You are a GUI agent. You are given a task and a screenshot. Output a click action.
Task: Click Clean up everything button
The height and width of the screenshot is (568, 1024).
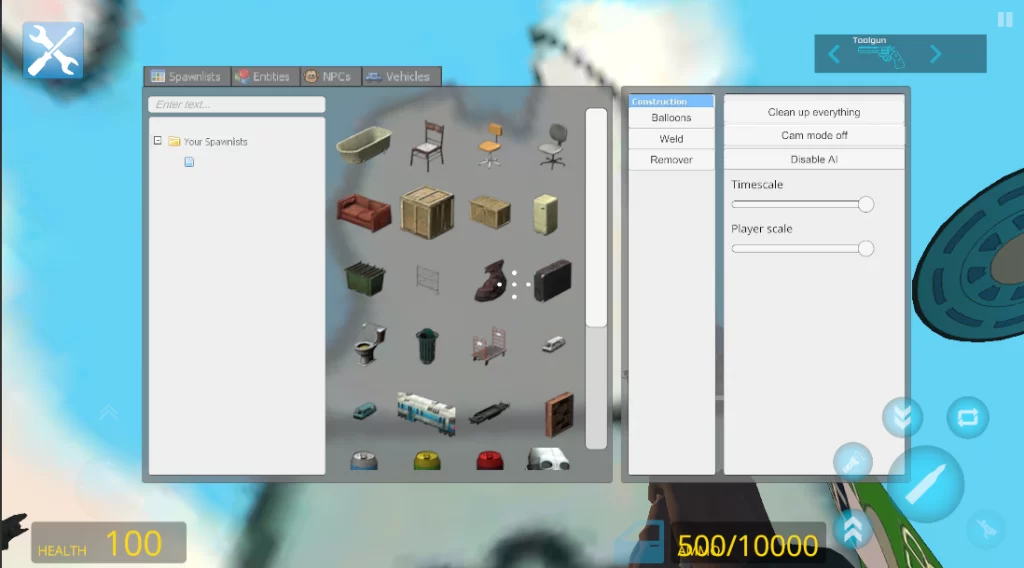click(814, 112)
